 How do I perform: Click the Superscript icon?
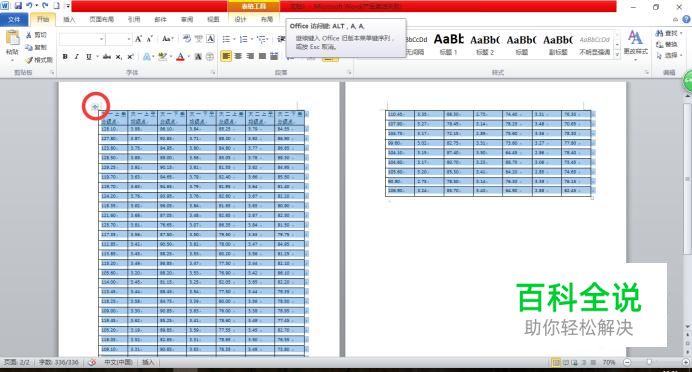(130, 56)
